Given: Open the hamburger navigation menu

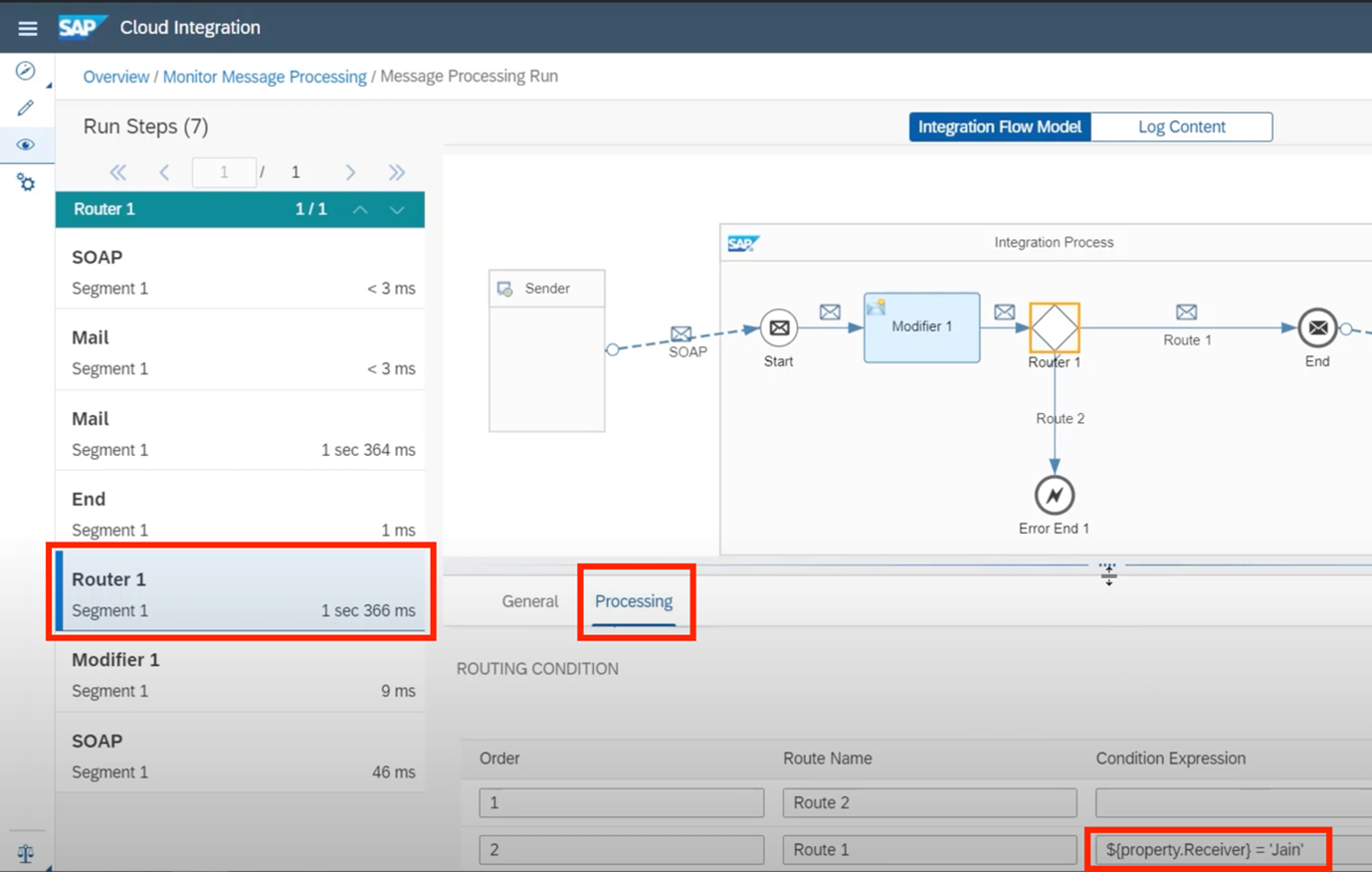Looking at the screenshot, I should point(28,28).
